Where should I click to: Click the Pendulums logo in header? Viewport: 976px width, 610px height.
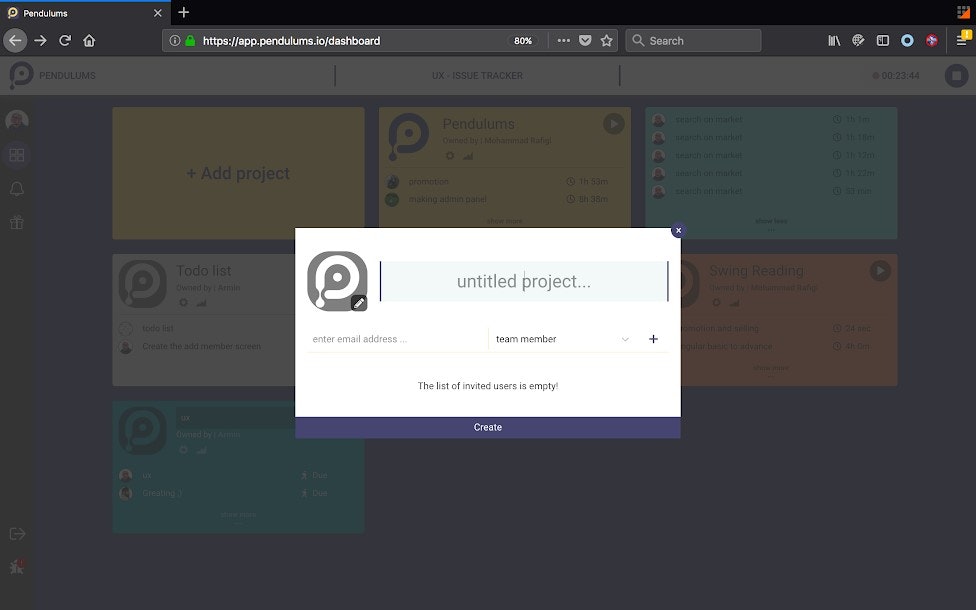tap(21, 75)
